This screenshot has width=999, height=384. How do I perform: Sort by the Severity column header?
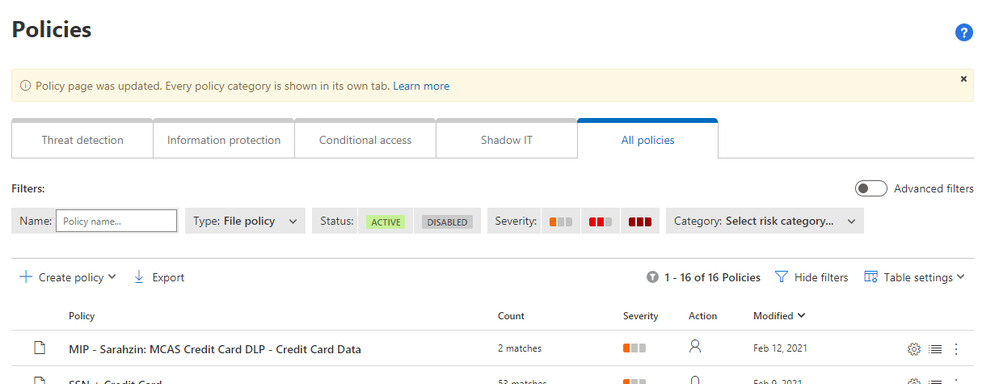[x=640, y=316]
